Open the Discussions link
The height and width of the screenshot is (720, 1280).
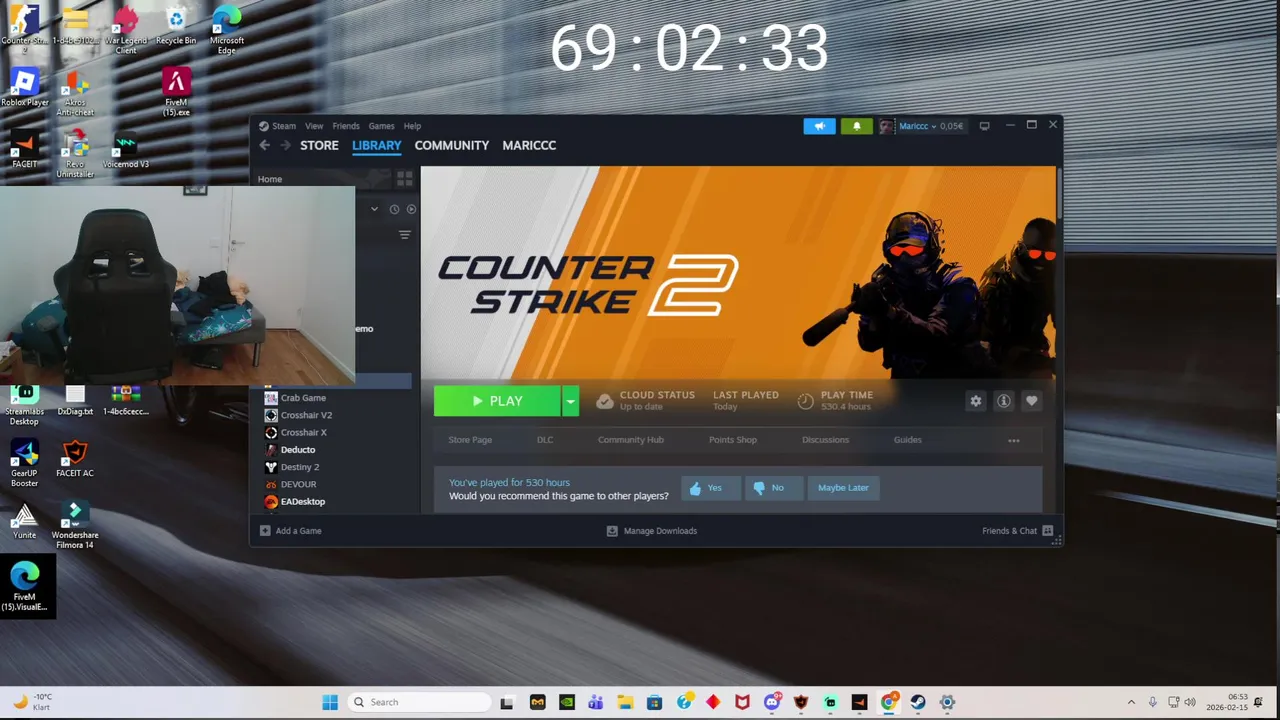click(x=825, y=440)
